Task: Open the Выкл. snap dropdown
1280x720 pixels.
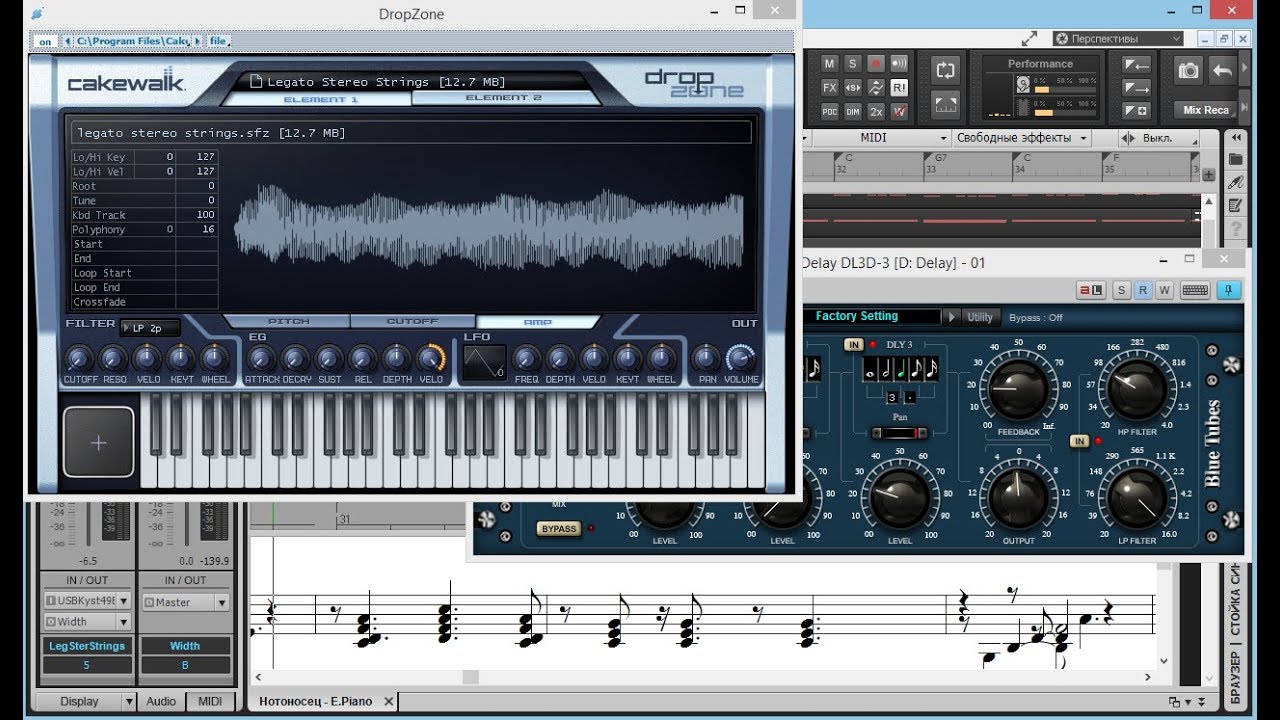Action: pos(1158,138)
